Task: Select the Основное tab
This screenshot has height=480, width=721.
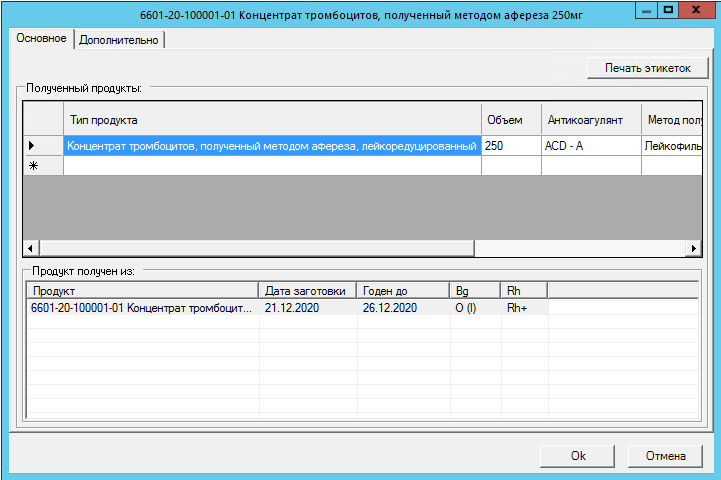Action: point(41,38)
